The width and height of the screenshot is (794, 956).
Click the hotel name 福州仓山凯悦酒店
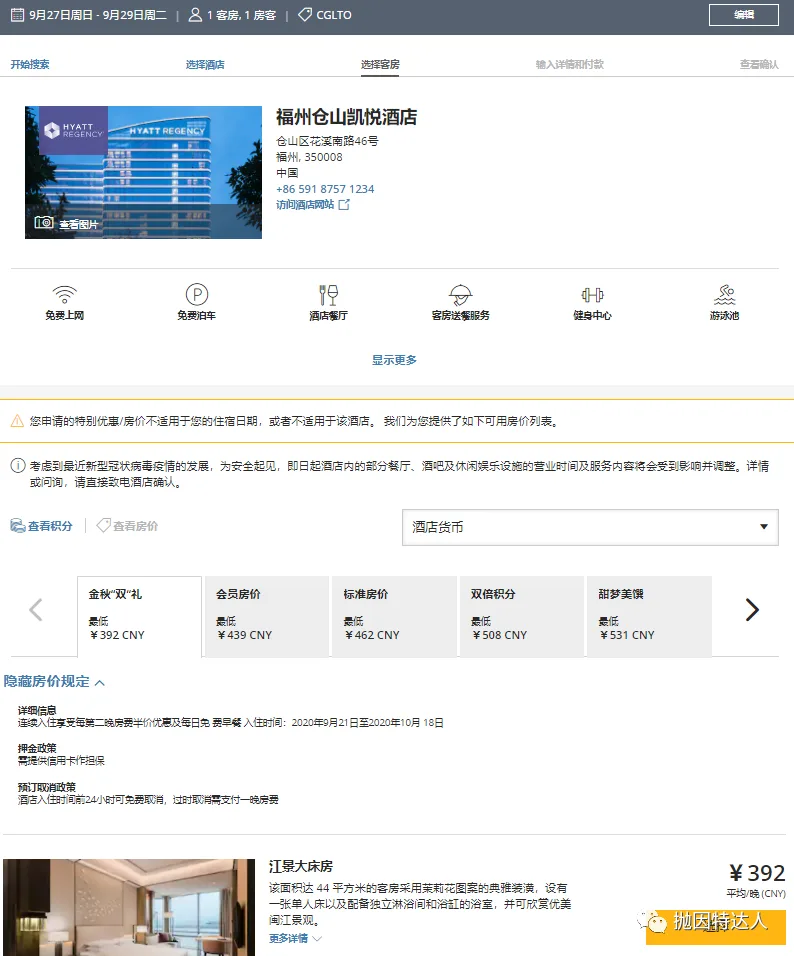click(346, 116)
